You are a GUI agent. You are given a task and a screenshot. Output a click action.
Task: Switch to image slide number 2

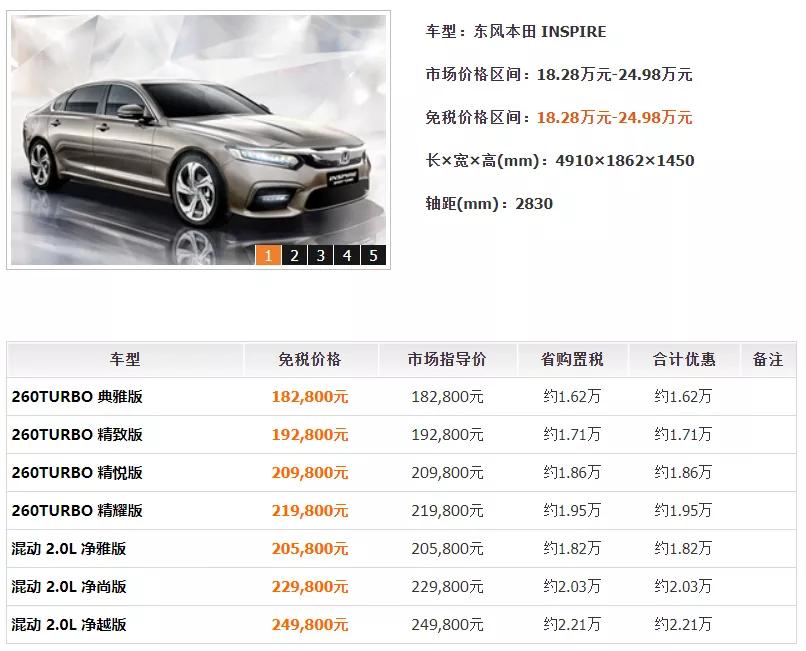[295, 255]
